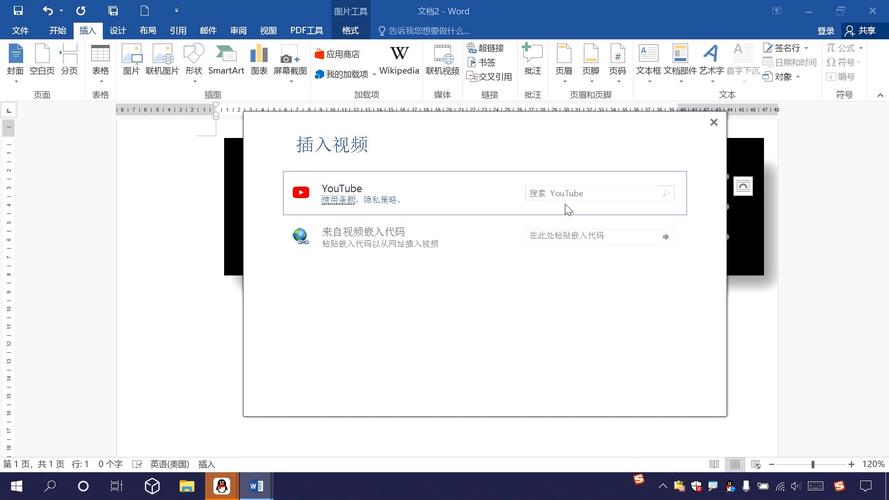Open the Shapes (形状) gallery
The image size is (889, 500).
(194, 61)
